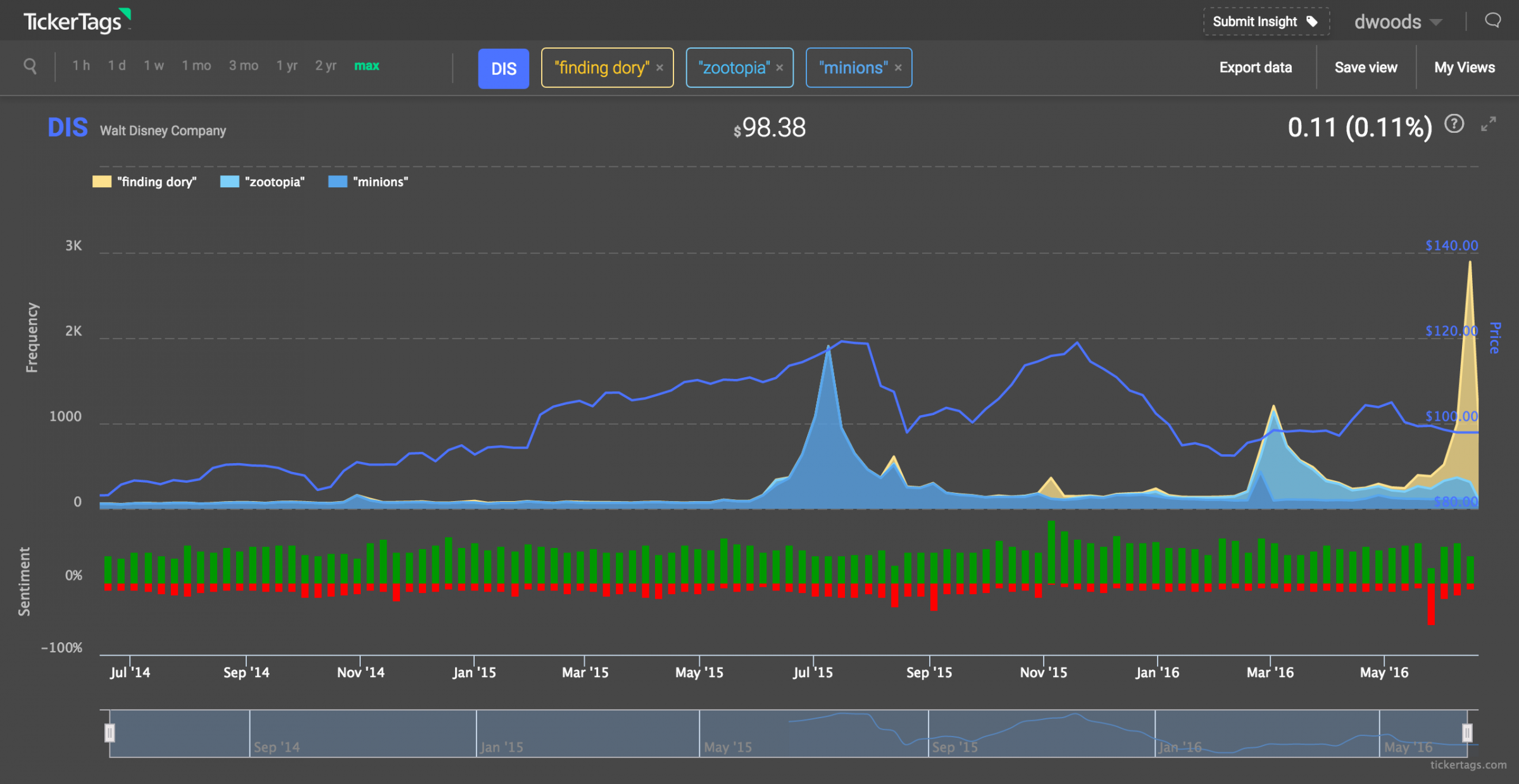This screenshot has width=1519, height=784.
Task: Click May '15 in the range navigator
Action: pos(728,747)
